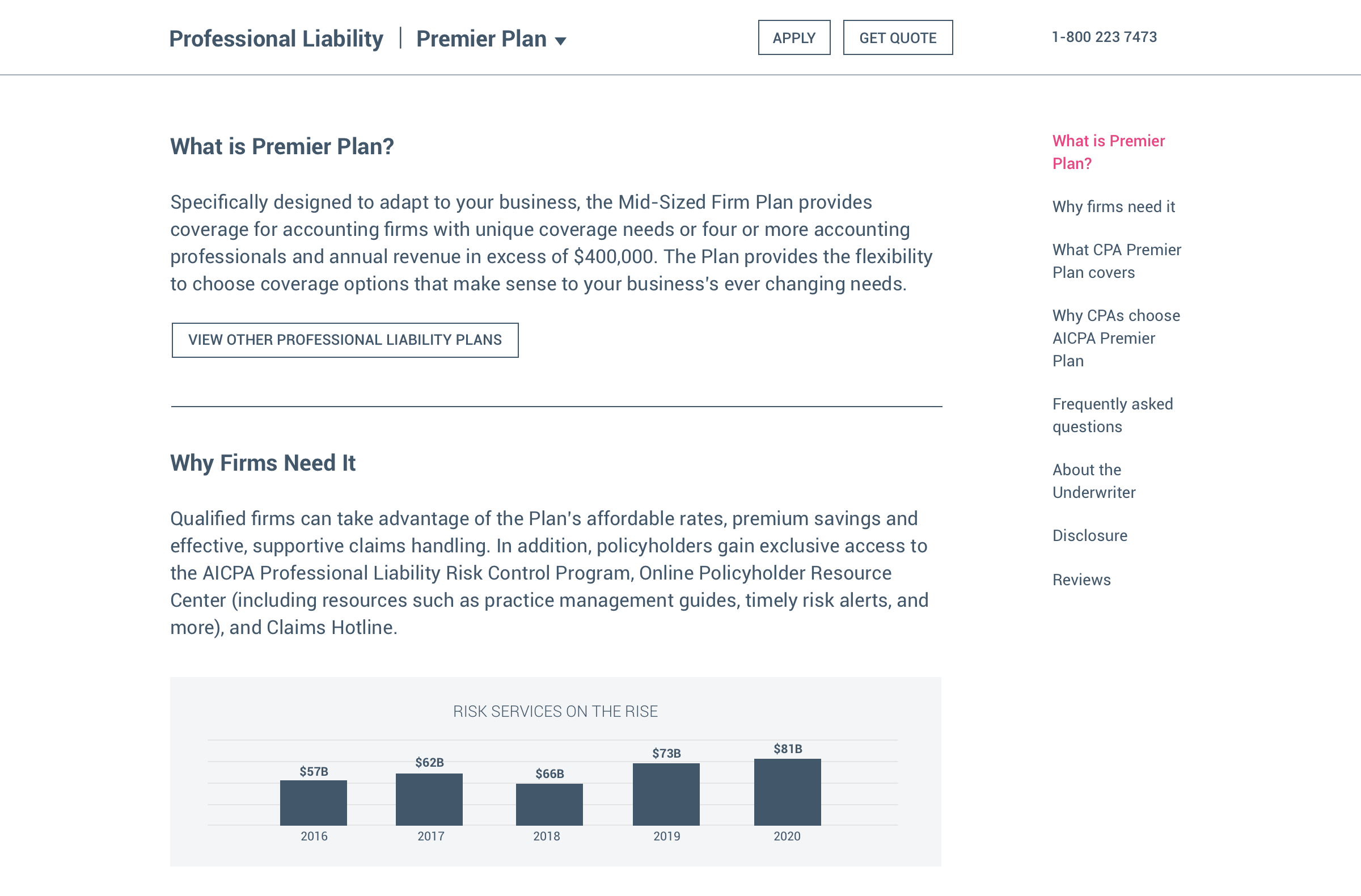This screenshot has height=896, width=1361.
Task: Navigate to Frequently asked questions
Action: tap(1111, 415)
